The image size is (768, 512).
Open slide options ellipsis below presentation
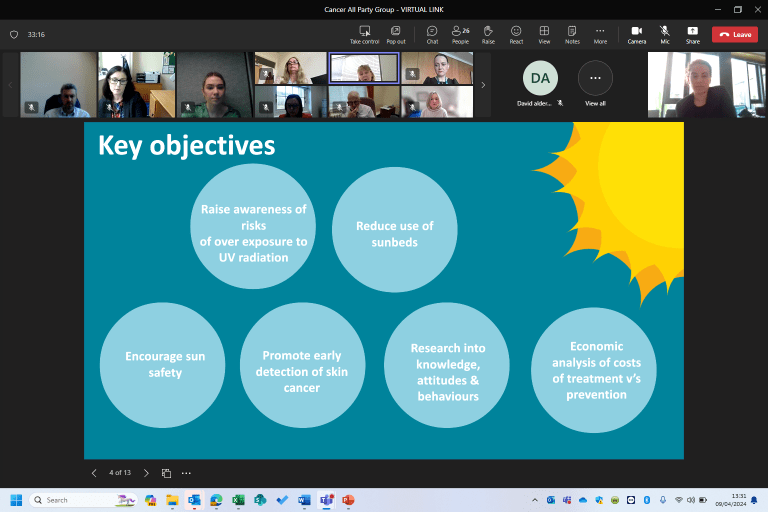tap(186, 473)
